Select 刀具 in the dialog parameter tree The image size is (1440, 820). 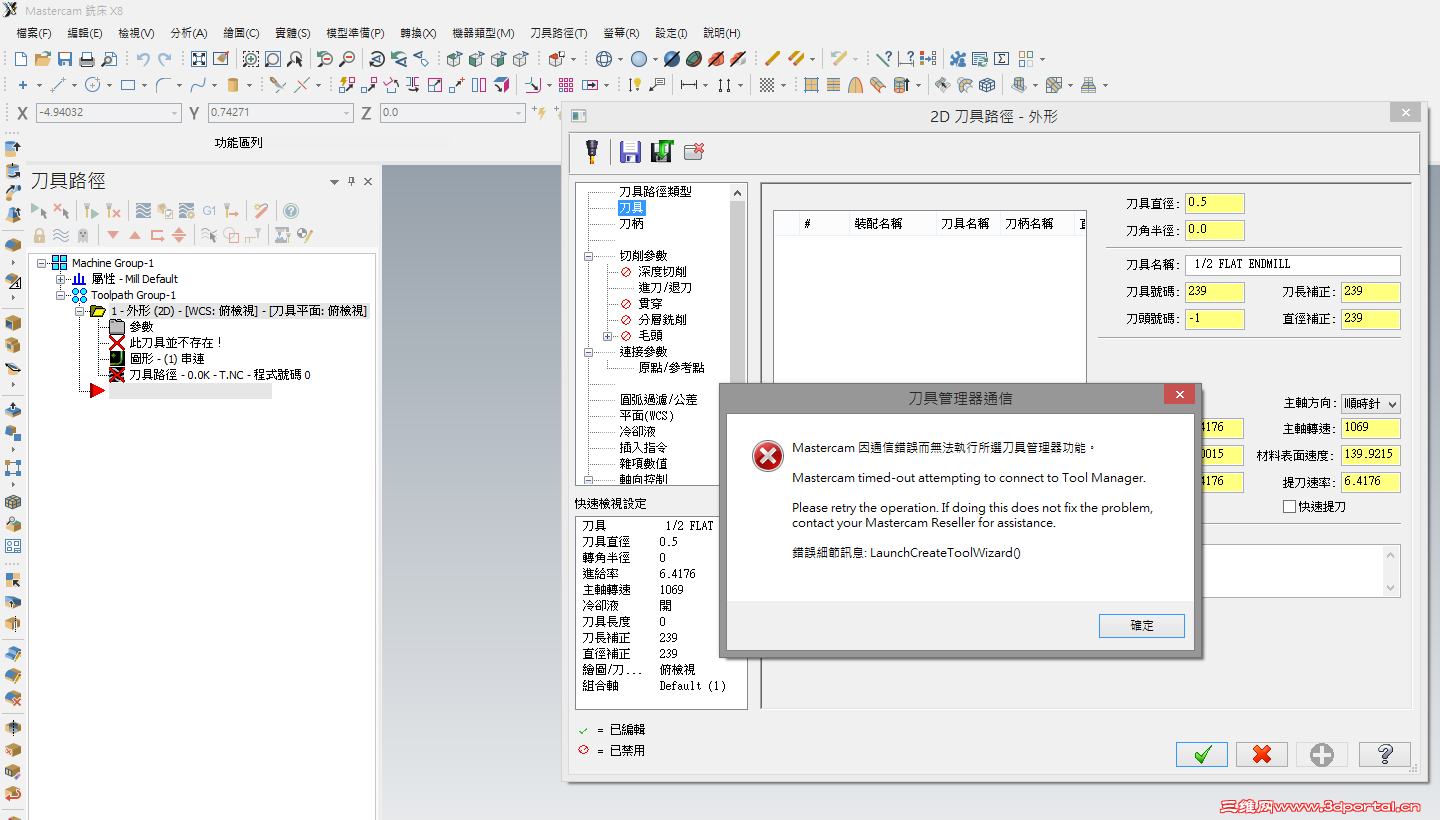(631, 208)
